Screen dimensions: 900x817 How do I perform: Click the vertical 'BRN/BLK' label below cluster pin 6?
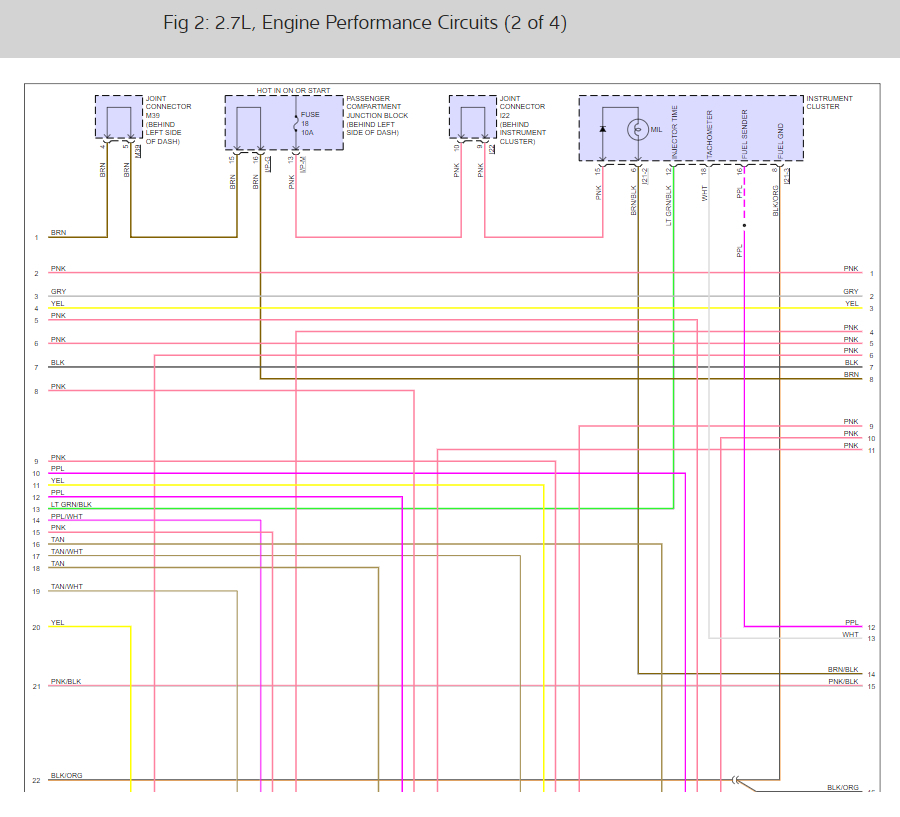pyautogui.click(x=634, y=200)
